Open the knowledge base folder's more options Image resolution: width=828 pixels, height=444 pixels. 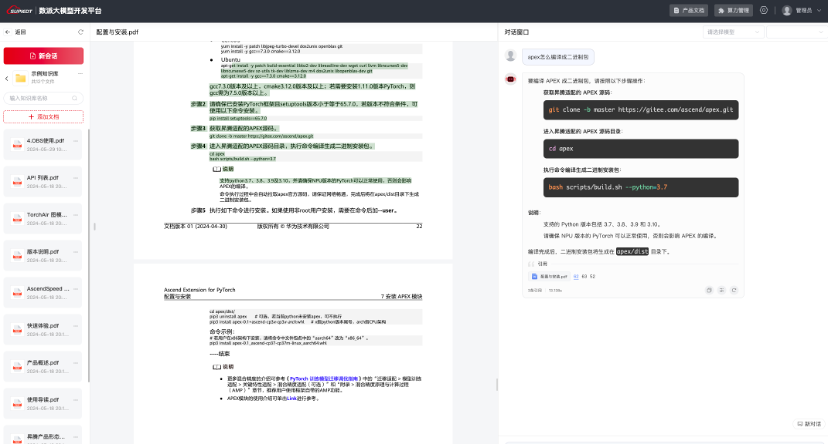point(80,73)
